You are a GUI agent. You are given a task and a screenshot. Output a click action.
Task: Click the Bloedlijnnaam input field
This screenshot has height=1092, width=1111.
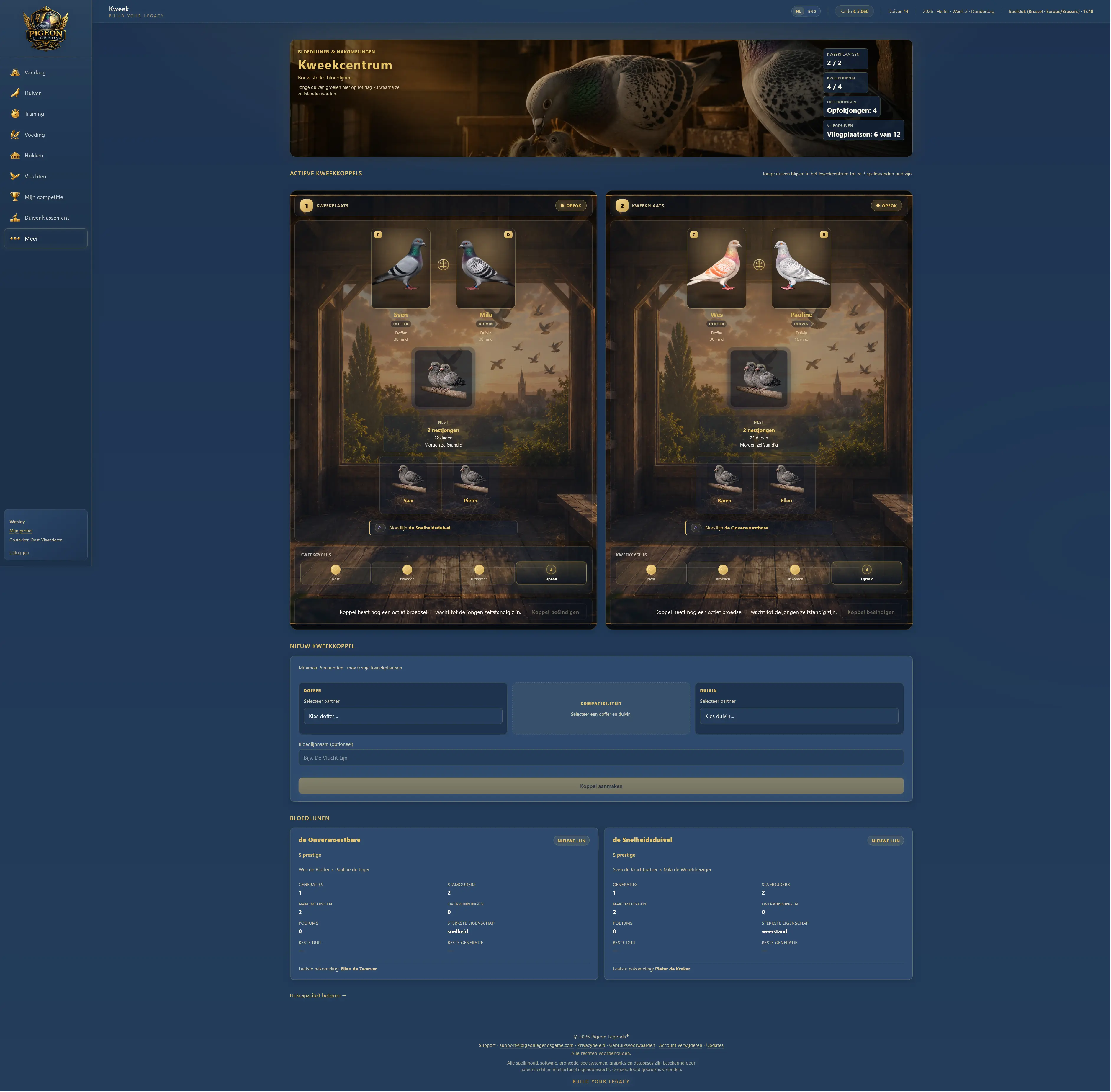click(x=601, y=758)
